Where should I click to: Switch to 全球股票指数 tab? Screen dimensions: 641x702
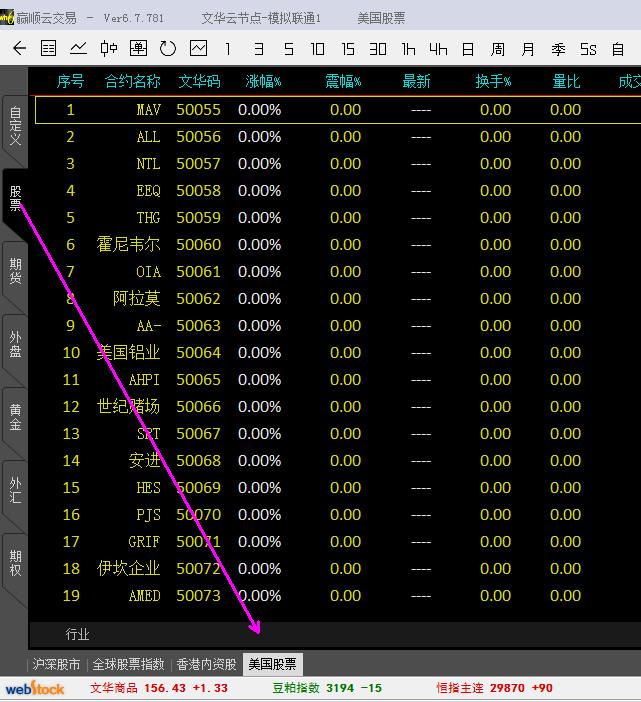pos(128,664)
